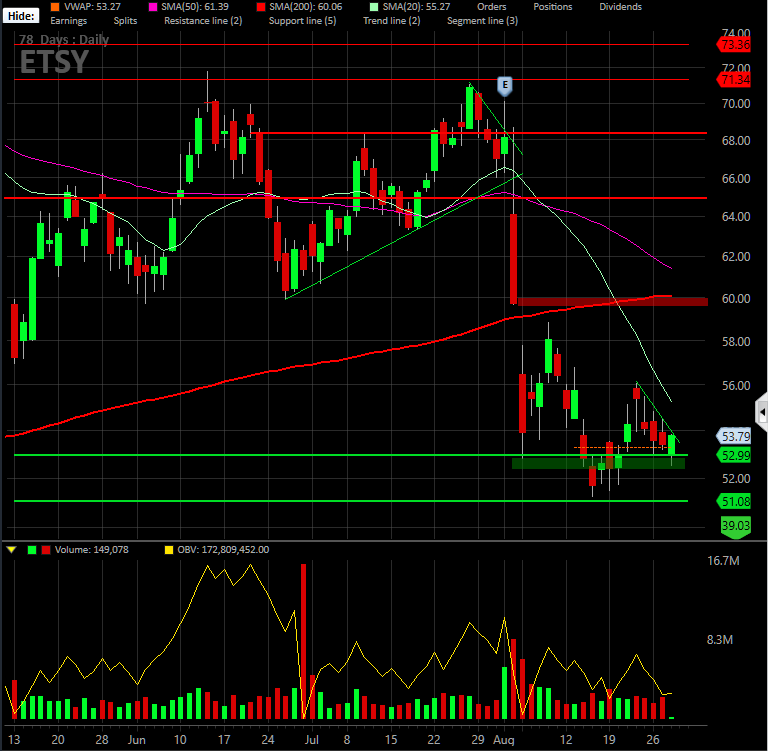
Task: Toggle Splits markers
Action: 125,21
